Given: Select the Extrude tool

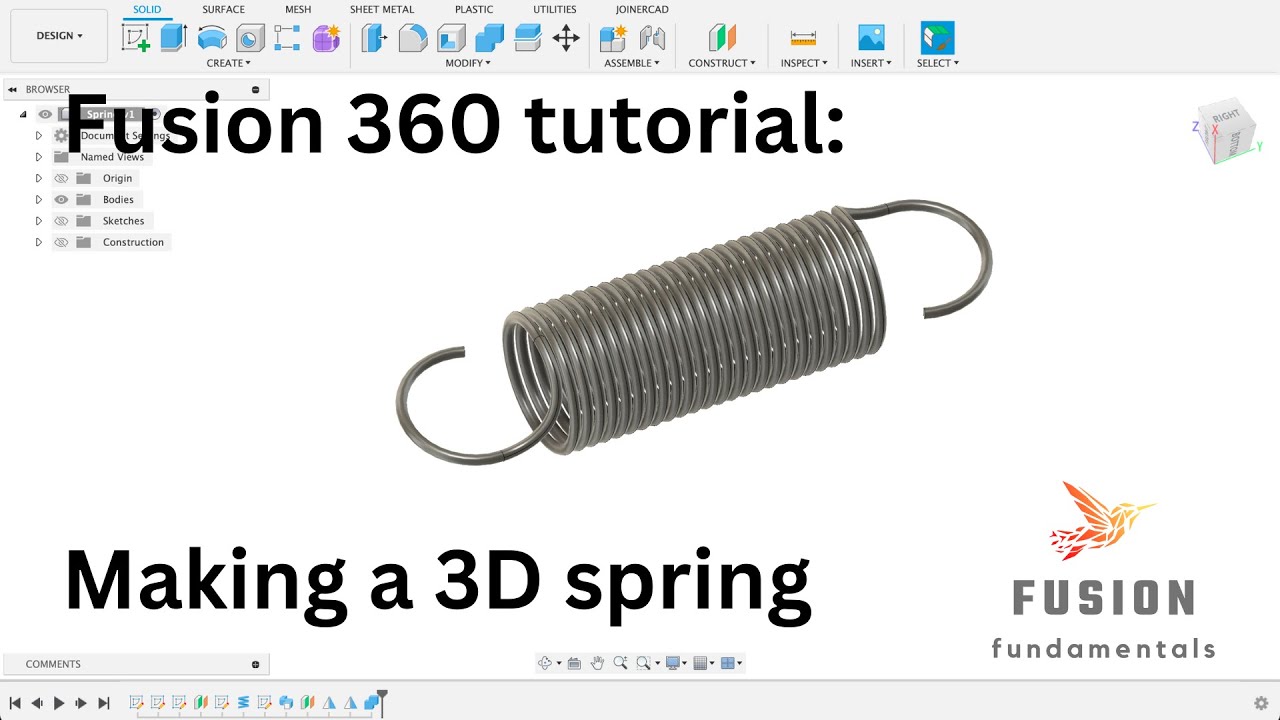Looking at the screenshot, I should coord(174,38).
